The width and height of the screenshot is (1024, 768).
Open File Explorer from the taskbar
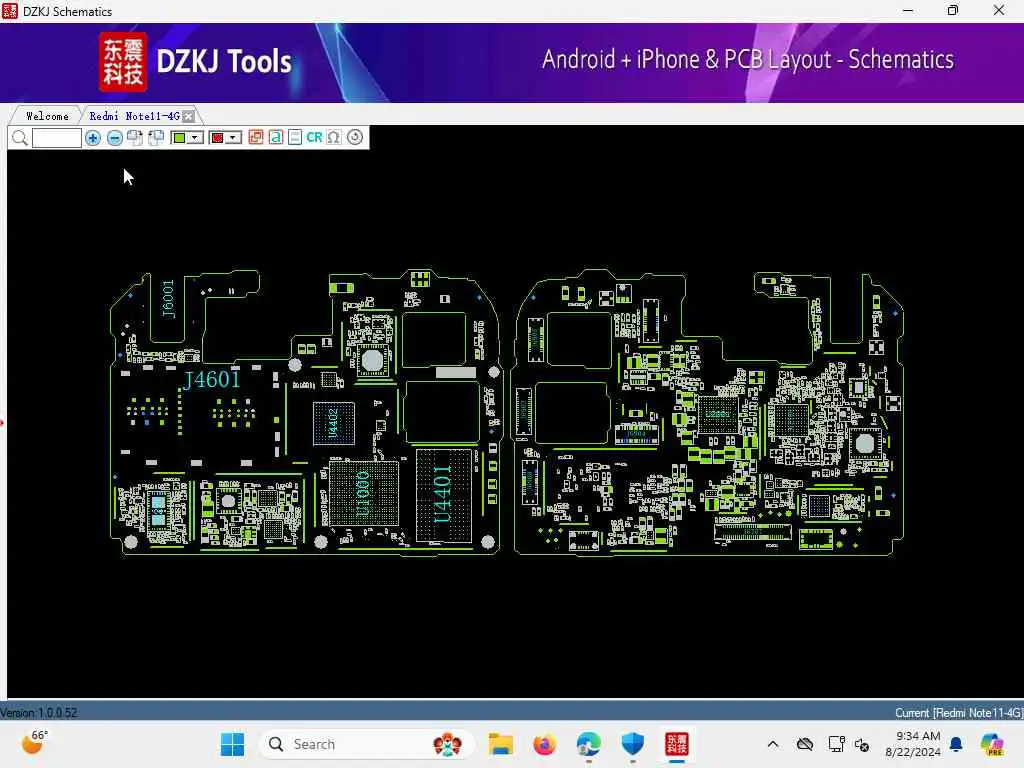[501, 744]
